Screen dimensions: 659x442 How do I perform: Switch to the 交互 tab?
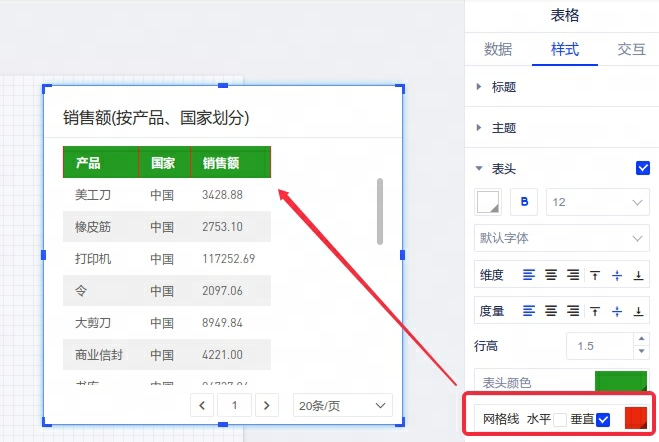tap(631, 49)
